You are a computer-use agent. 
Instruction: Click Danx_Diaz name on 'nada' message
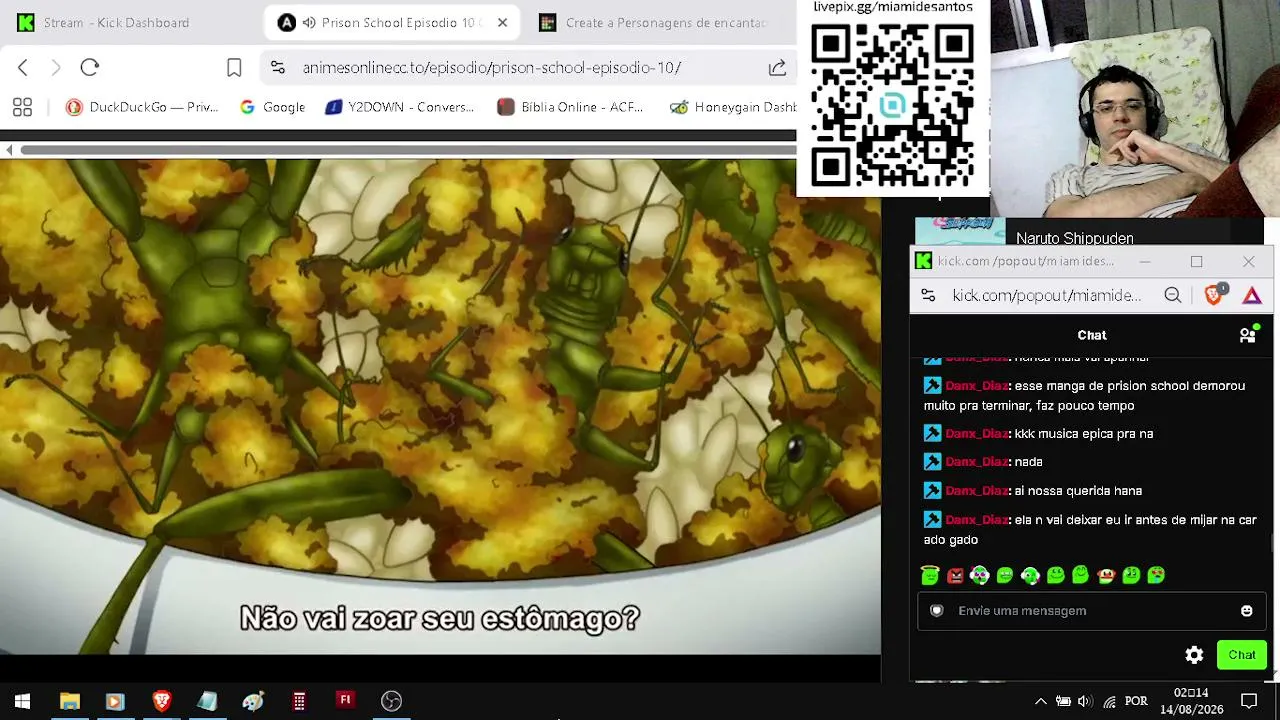pyautogui.click(x=976, y=462)
